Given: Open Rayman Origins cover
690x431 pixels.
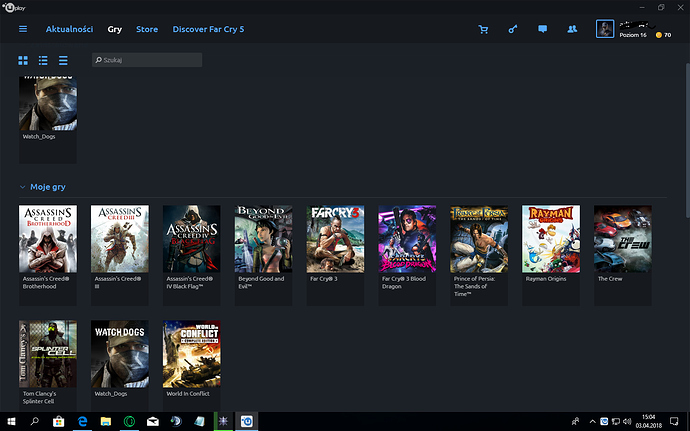Looking at the screenshot, I should tap(551, 239).
